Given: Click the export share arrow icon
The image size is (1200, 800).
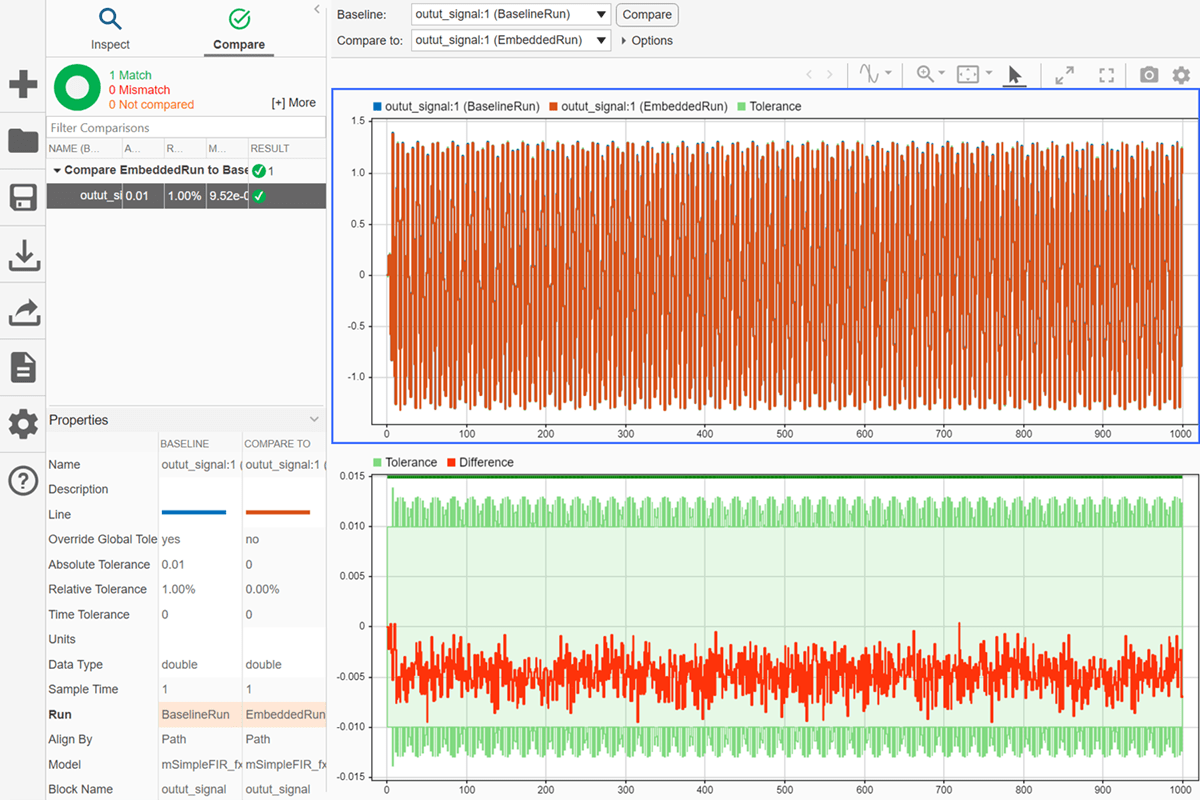Looking at the screenshot, I should click(22, 313).
